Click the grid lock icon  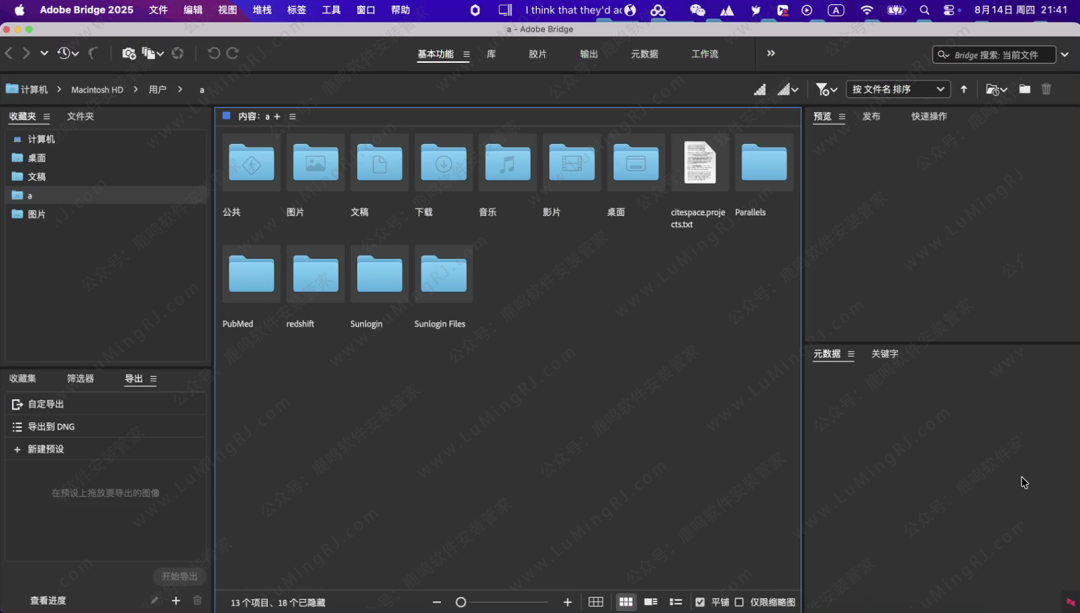pos(596,602)
